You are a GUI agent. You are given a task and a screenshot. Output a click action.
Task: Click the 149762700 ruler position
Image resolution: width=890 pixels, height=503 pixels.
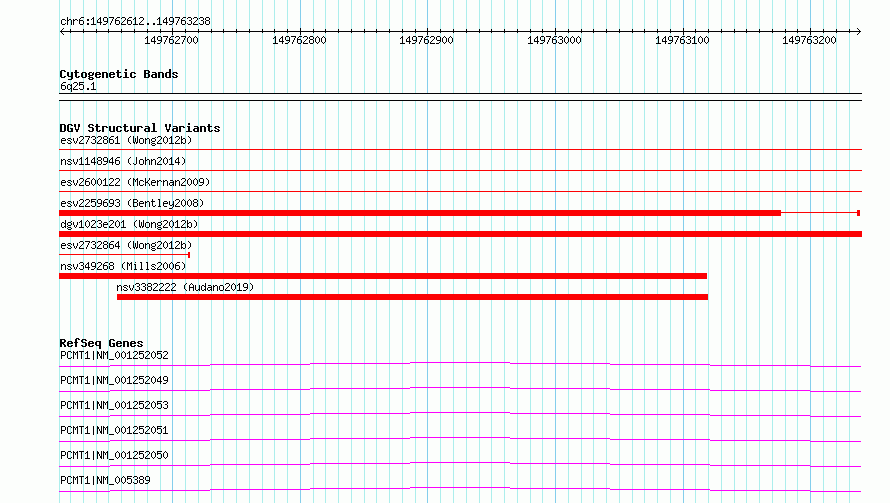pyautogui.click(x=171, y=40)
